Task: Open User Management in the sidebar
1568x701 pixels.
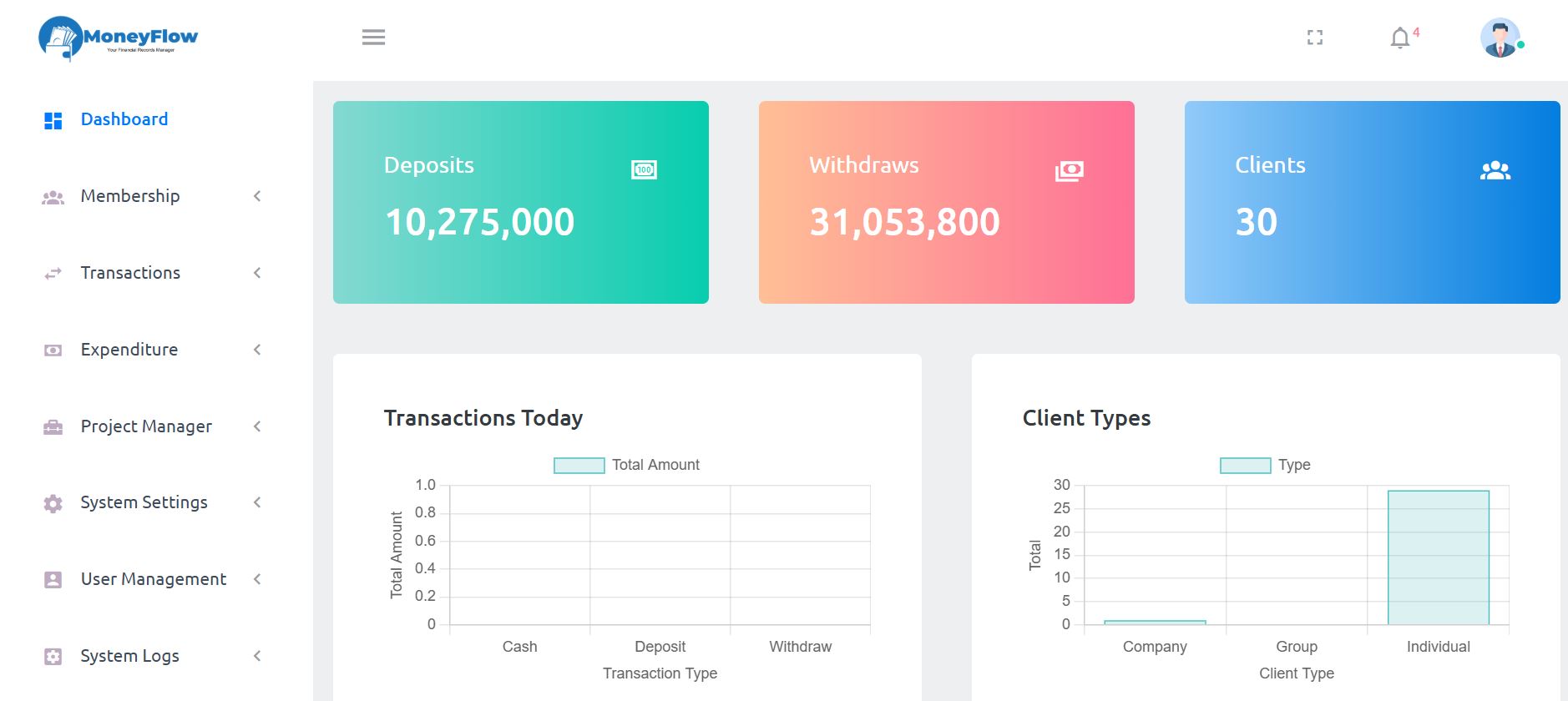Action: pos(153,579)
